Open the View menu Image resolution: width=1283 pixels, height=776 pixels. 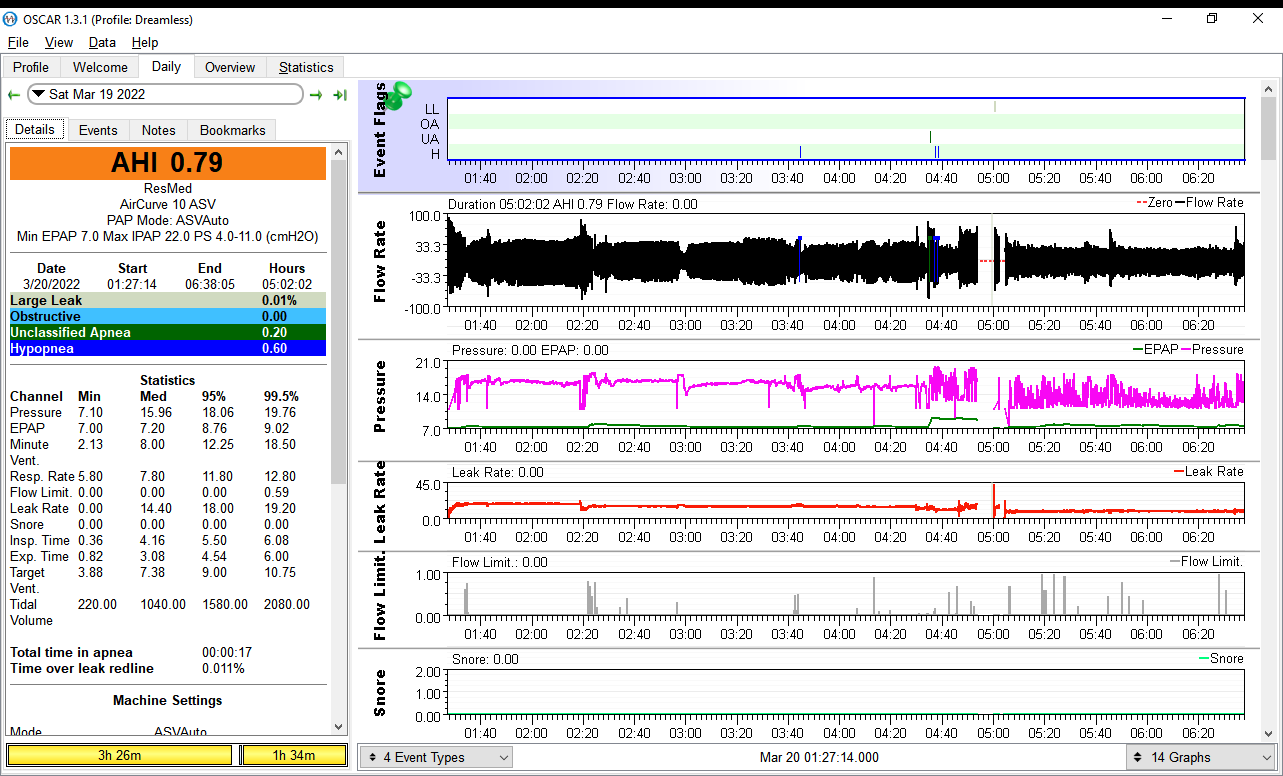click(x=59, y=43)
